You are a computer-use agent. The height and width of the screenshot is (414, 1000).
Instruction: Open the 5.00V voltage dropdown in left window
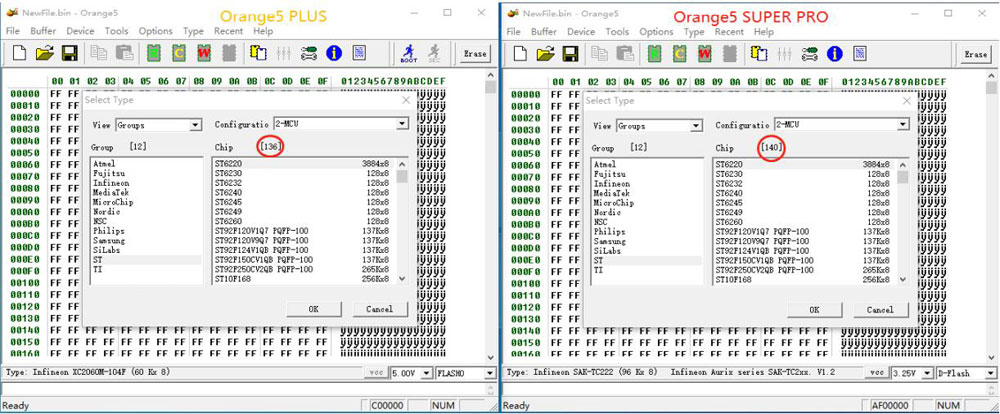(x=425, y=372)
